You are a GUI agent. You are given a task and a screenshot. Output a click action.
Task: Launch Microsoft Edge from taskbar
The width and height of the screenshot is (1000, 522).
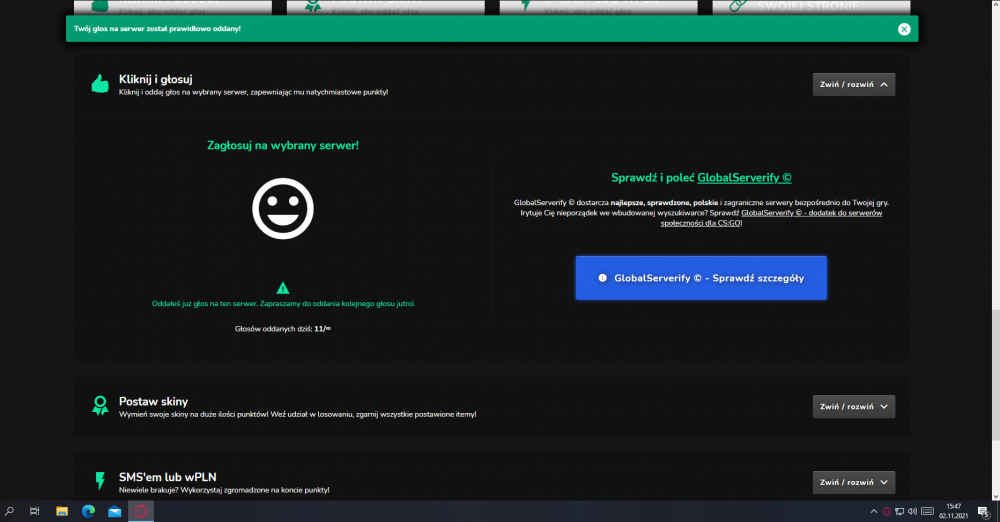tap(88, 511)
